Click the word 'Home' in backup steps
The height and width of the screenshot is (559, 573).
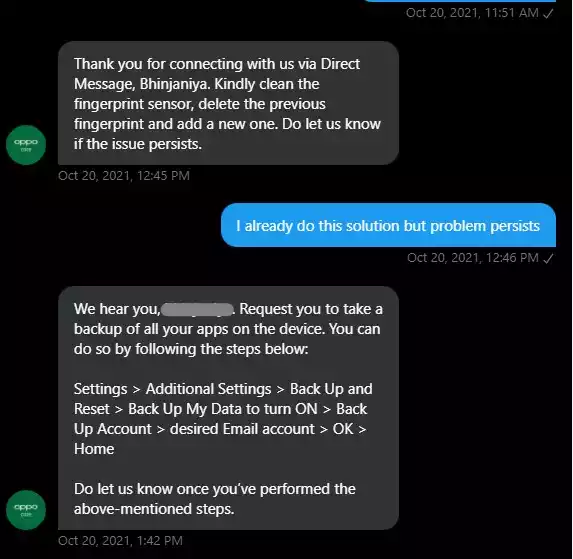[x=94, y=449]
